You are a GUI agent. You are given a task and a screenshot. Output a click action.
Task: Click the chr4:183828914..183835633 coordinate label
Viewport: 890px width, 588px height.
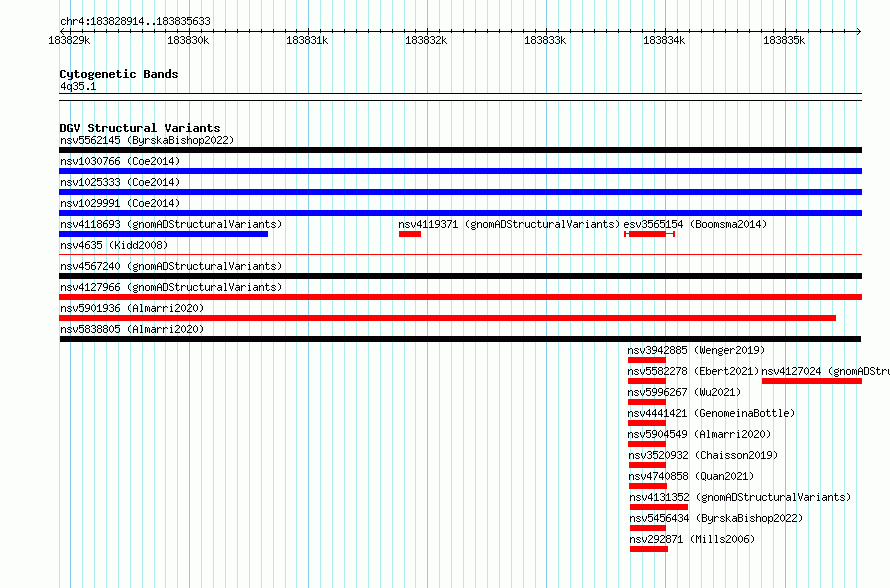coord(135,22)
